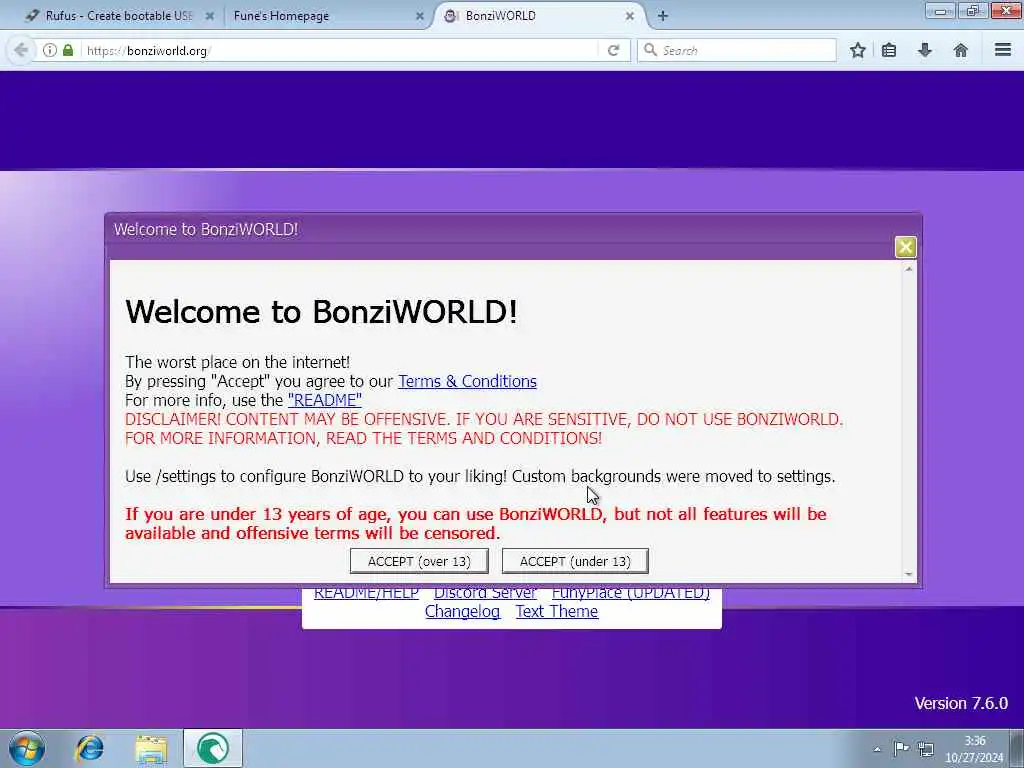
Task: Switch to Fune's Homepage tab
Action: point(327,16)
